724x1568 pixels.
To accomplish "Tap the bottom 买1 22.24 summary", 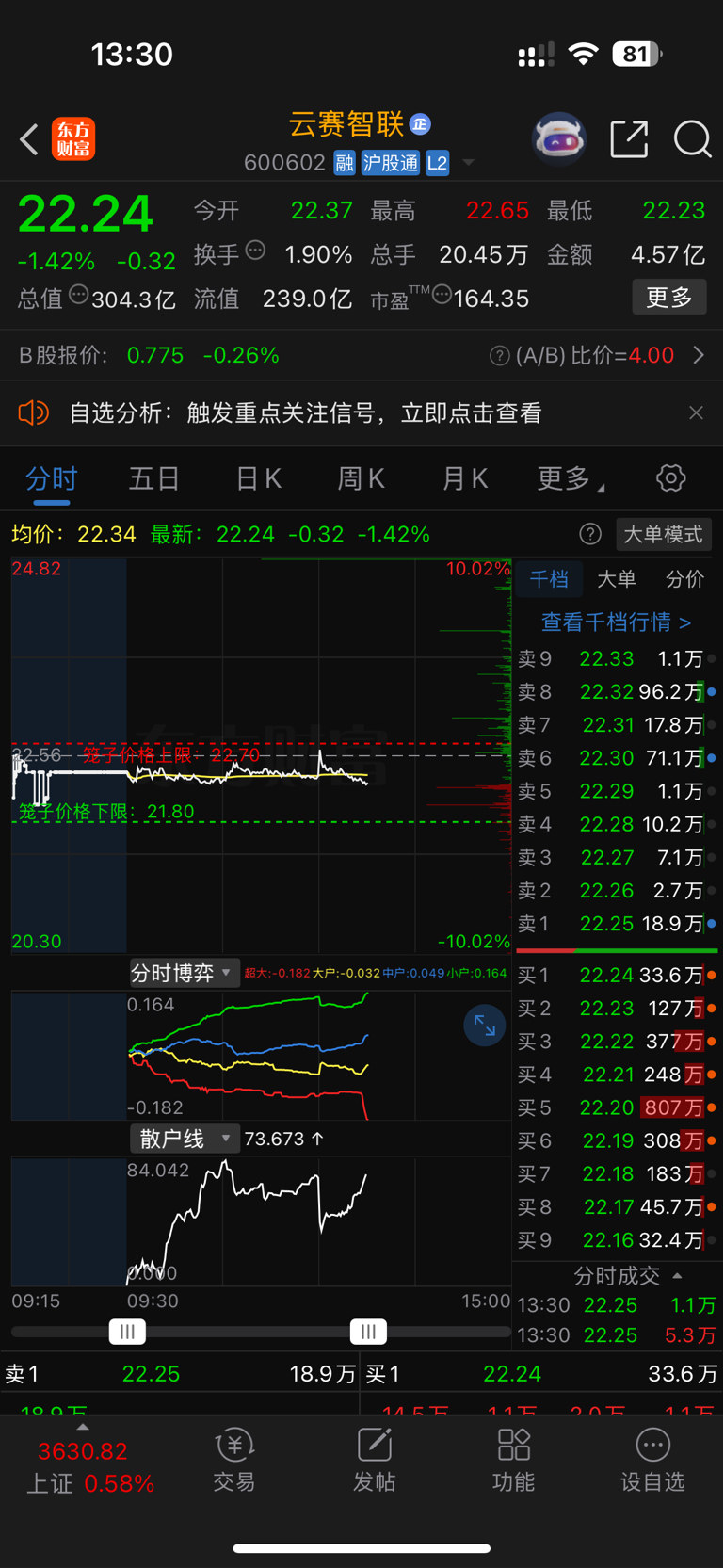I will pos(542,1374).
